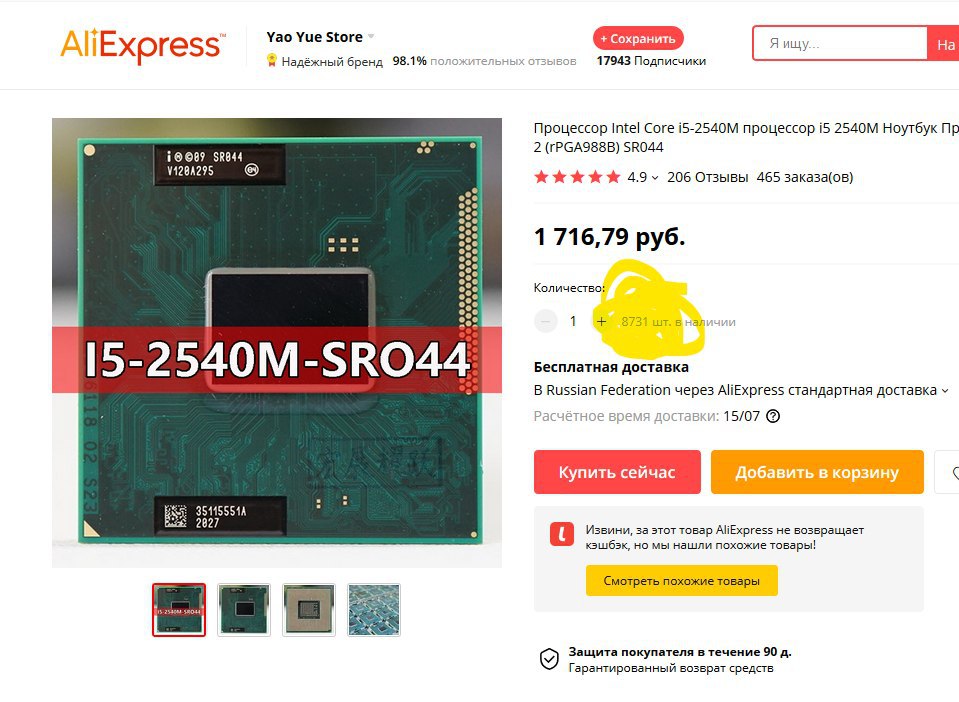Select second processor thumbnail image
959x702 pixels.
pyautogui.click(x=243, y=610)
